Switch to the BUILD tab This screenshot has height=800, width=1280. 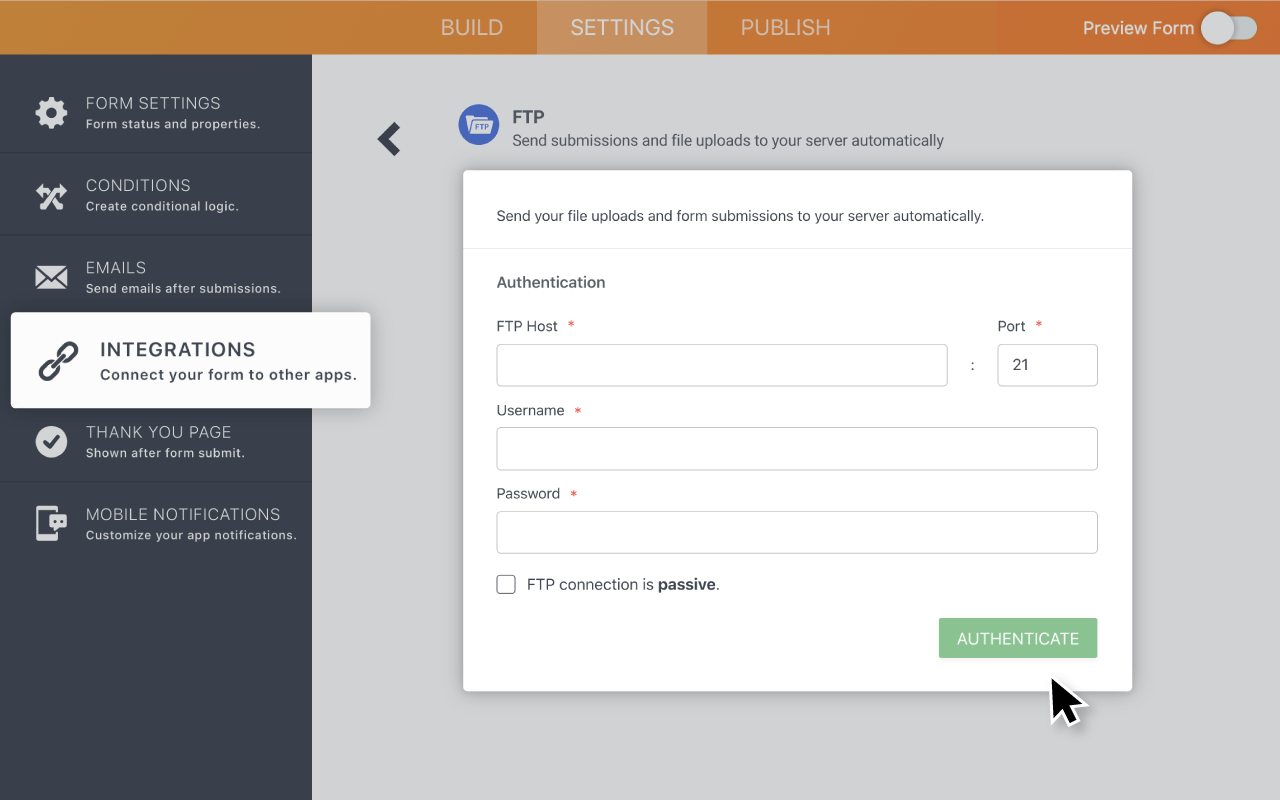[472, 28]
